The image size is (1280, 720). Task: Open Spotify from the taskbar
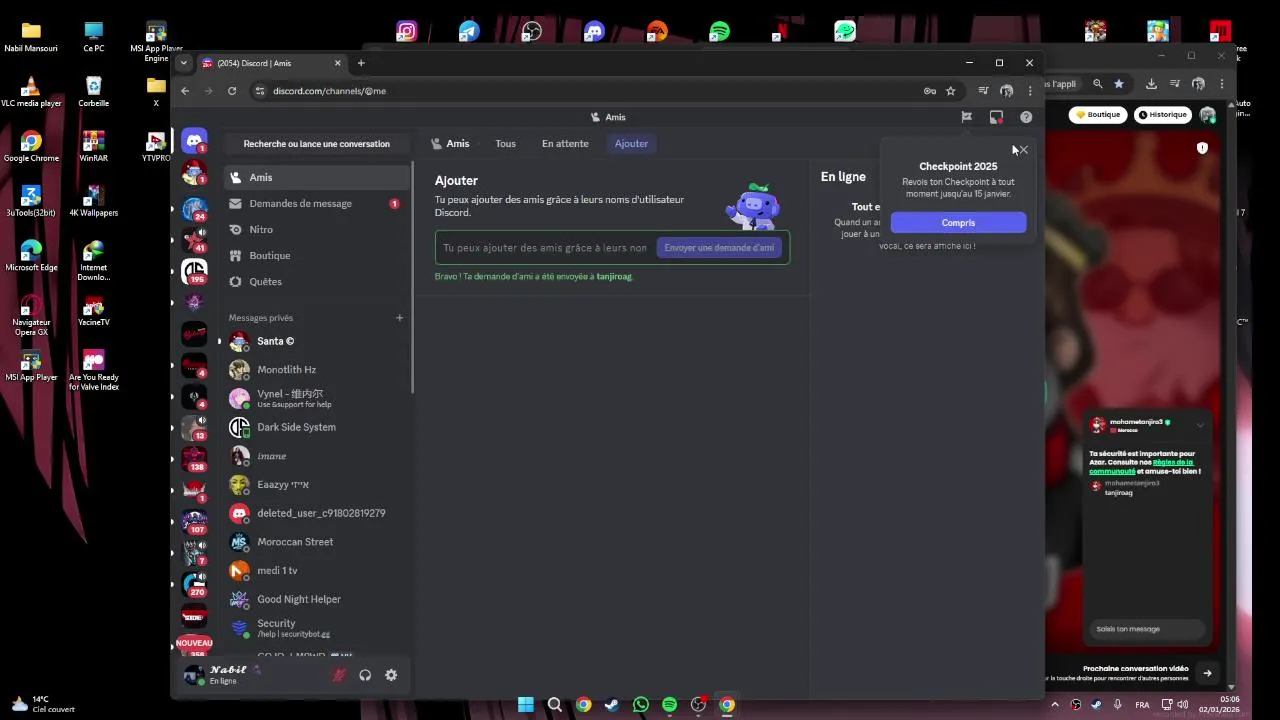669,705
